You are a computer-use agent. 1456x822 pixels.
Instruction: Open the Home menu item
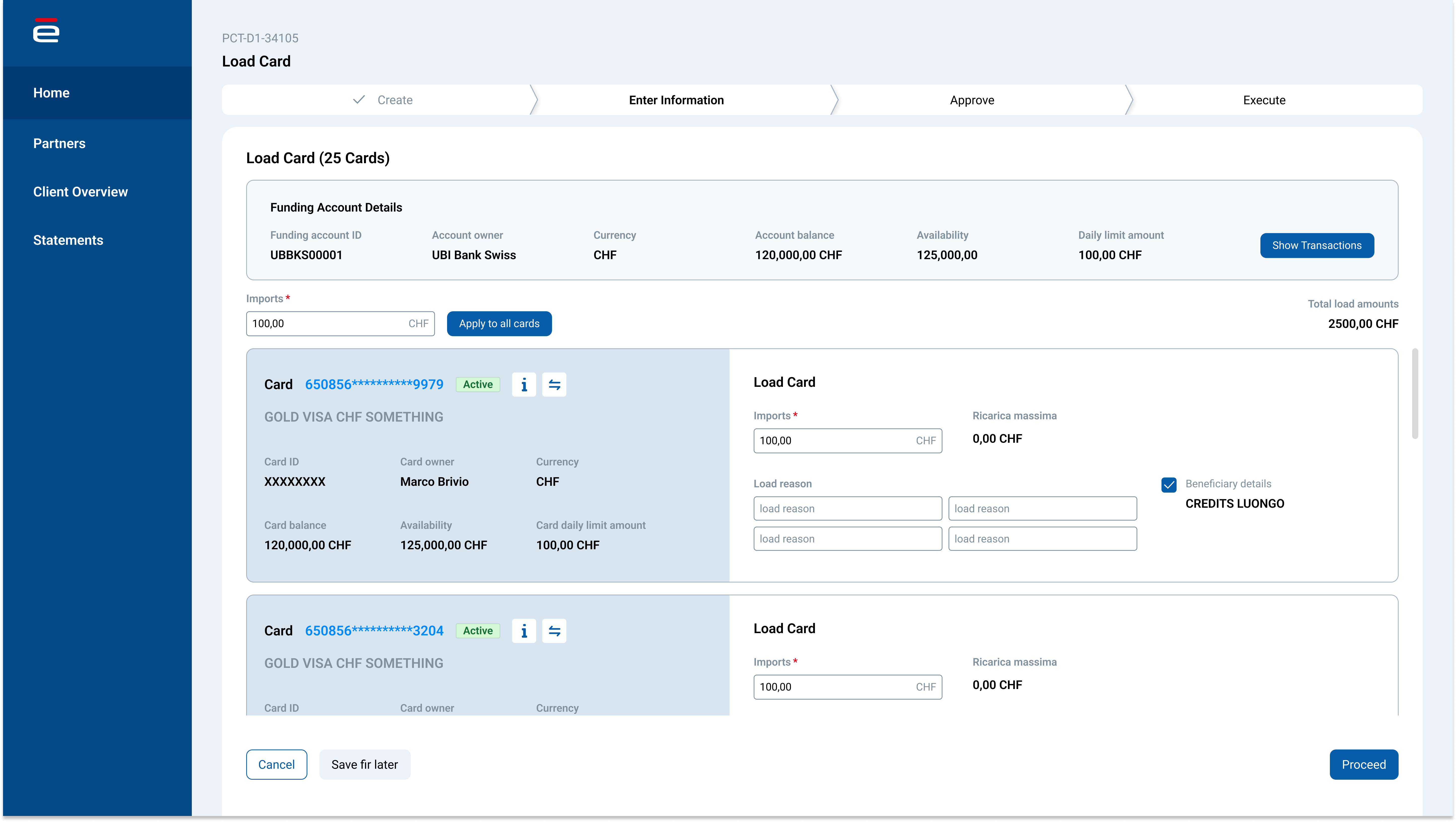click(97, 93)
